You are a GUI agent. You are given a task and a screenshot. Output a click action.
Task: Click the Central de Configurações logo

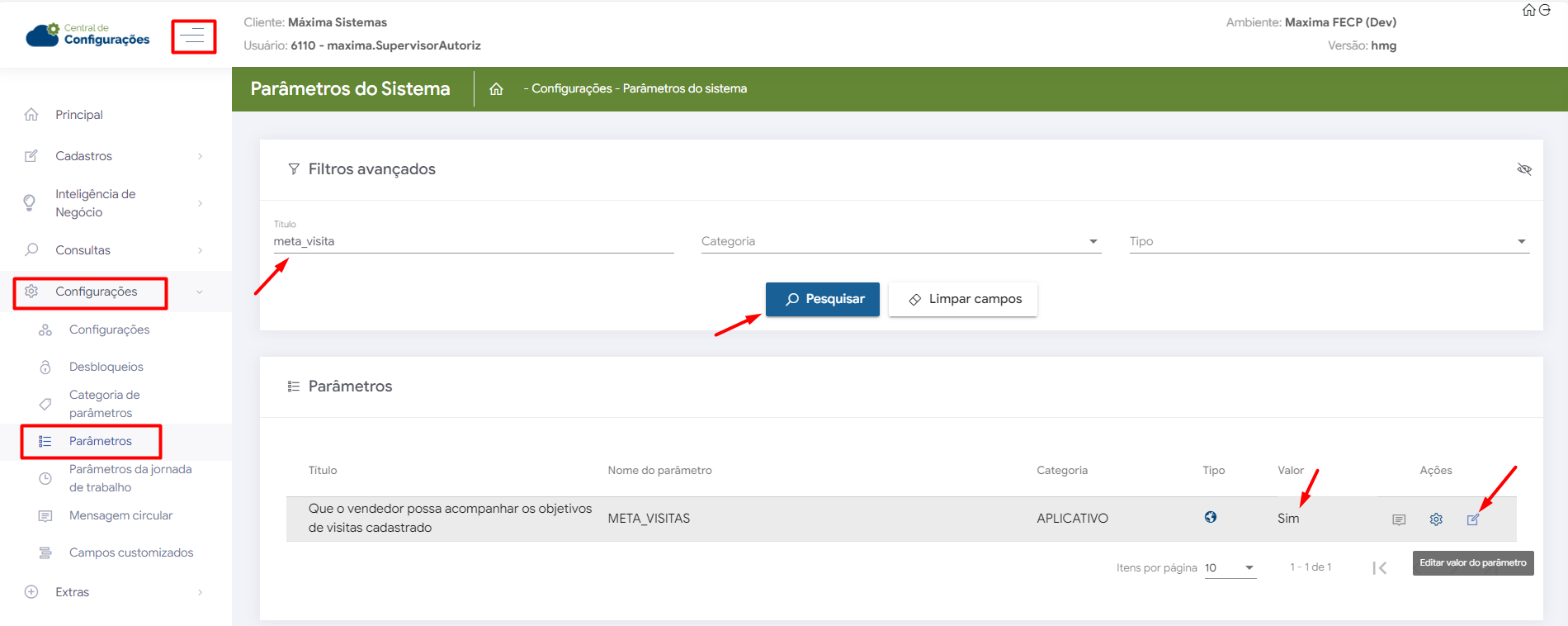click(x=88, y=35)
